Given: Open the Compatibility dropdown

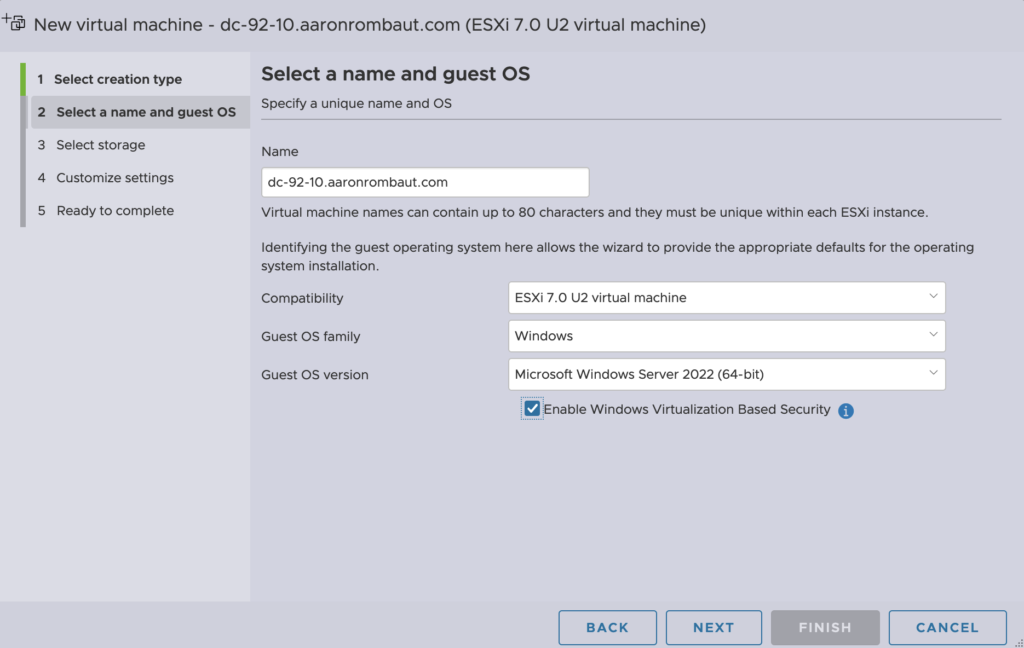Looking at the screenshot, I should (726, 298).
